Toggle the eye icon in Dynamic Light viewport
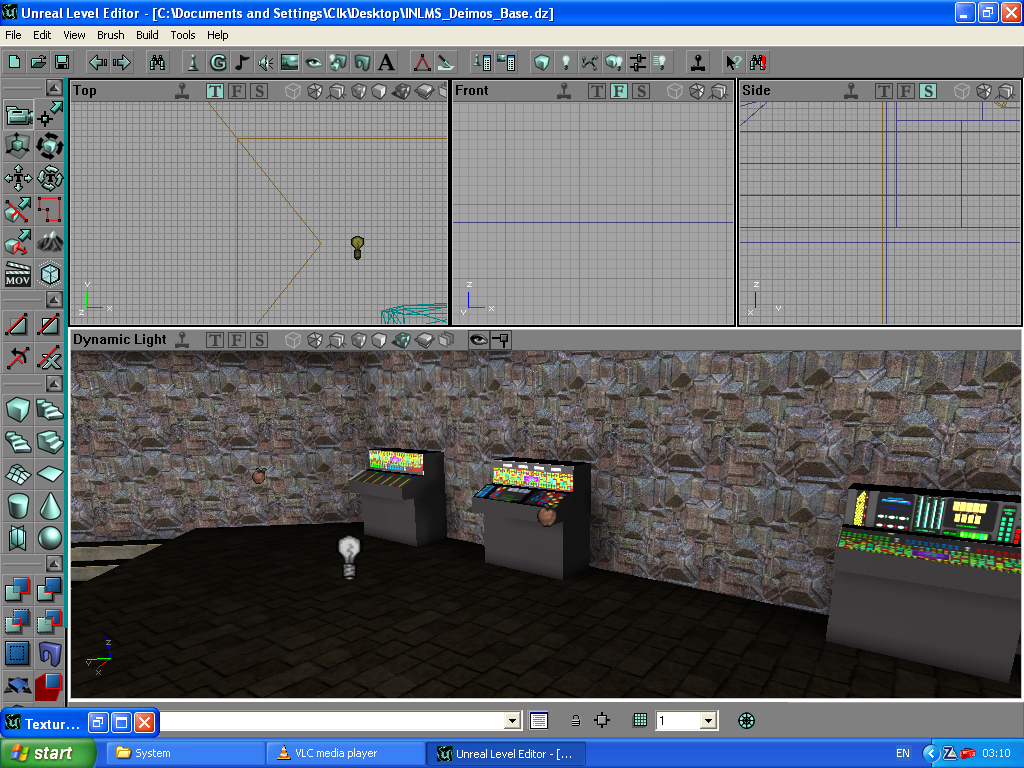 [478, 340]
